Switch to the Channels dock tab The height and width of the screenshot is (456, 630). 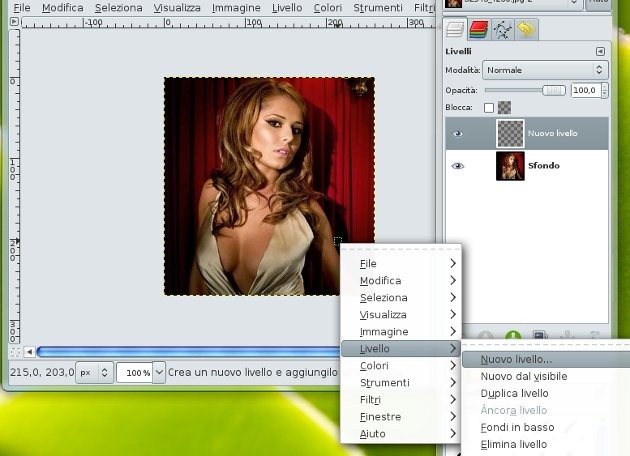[x=479, y=29]
